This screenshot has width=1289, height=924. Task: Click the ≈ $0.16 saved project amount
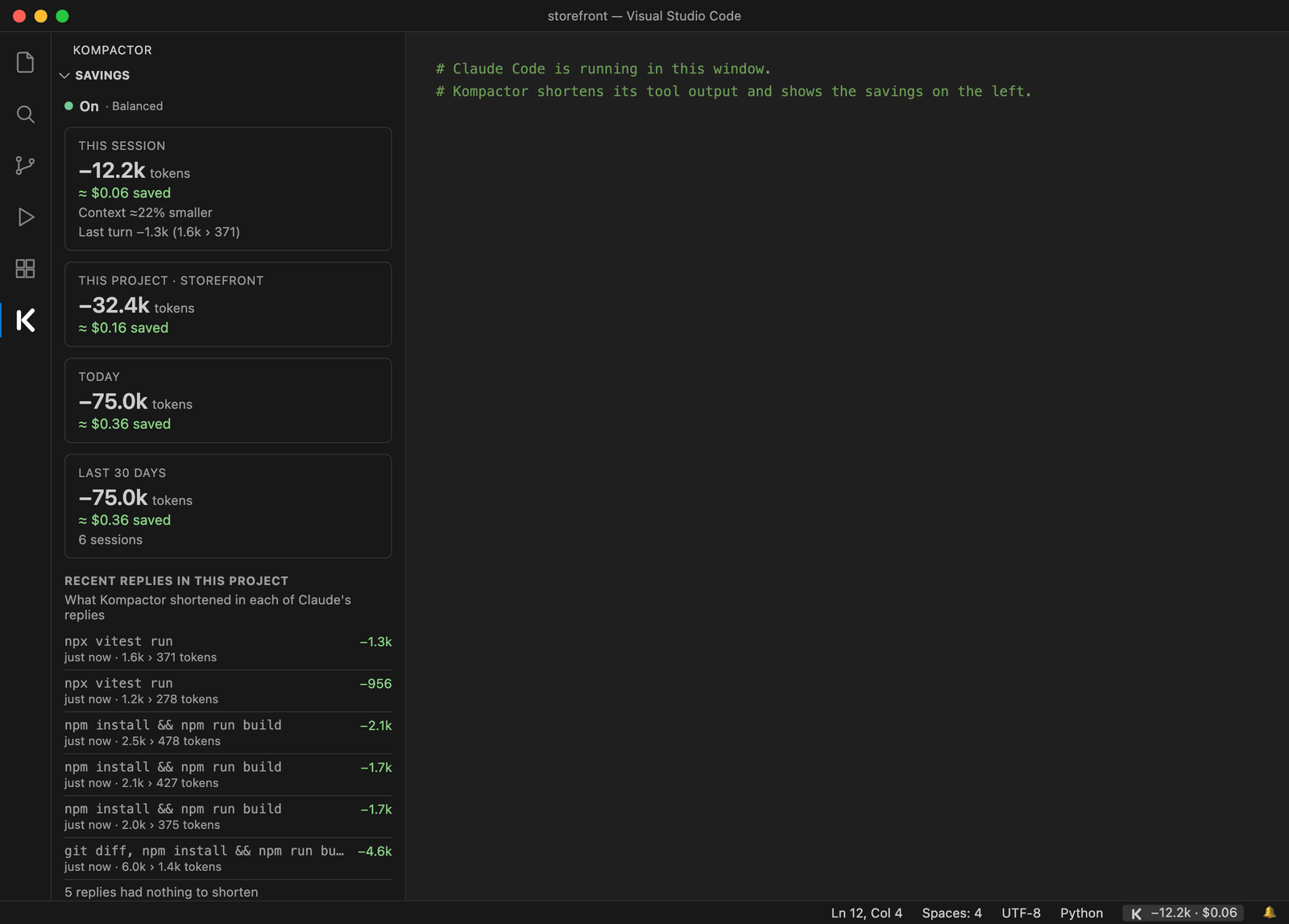[123, 328]
